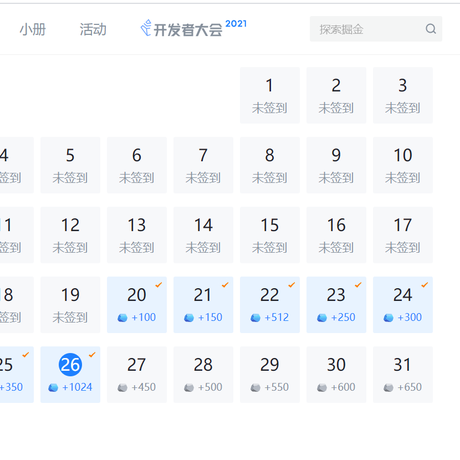This screenshot has width=460, height=460.
Task: Click the number 20 on its day cell
Action: 137,295
